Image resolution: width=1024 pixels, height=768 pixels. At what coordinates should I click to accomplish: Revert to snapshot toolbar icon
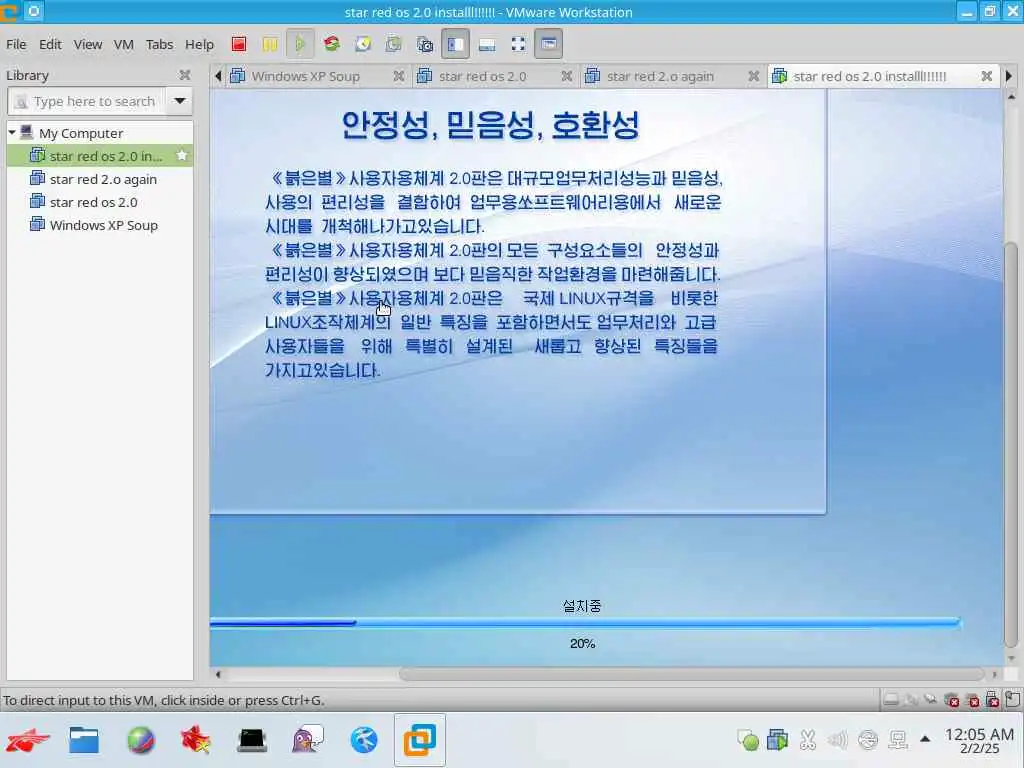pyautogui.click(x=393, y=44)
